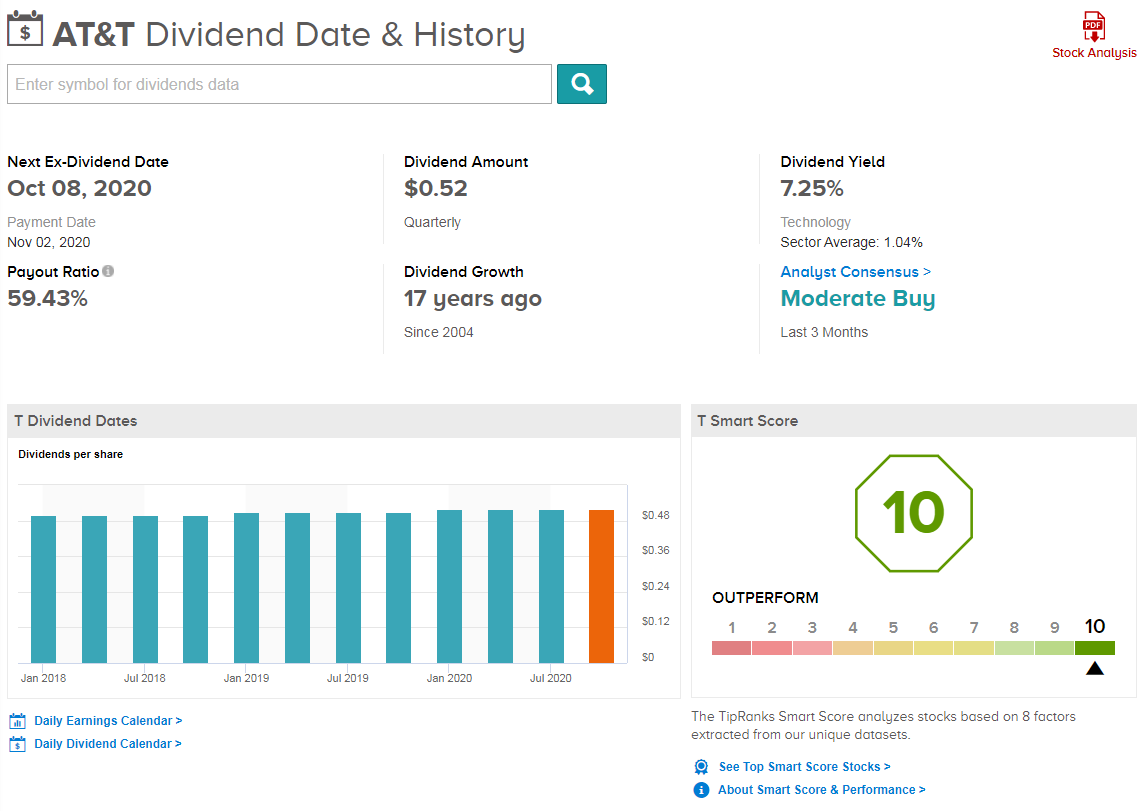Click the Jul 2019 dividend bar

click(x=348, y=588)
